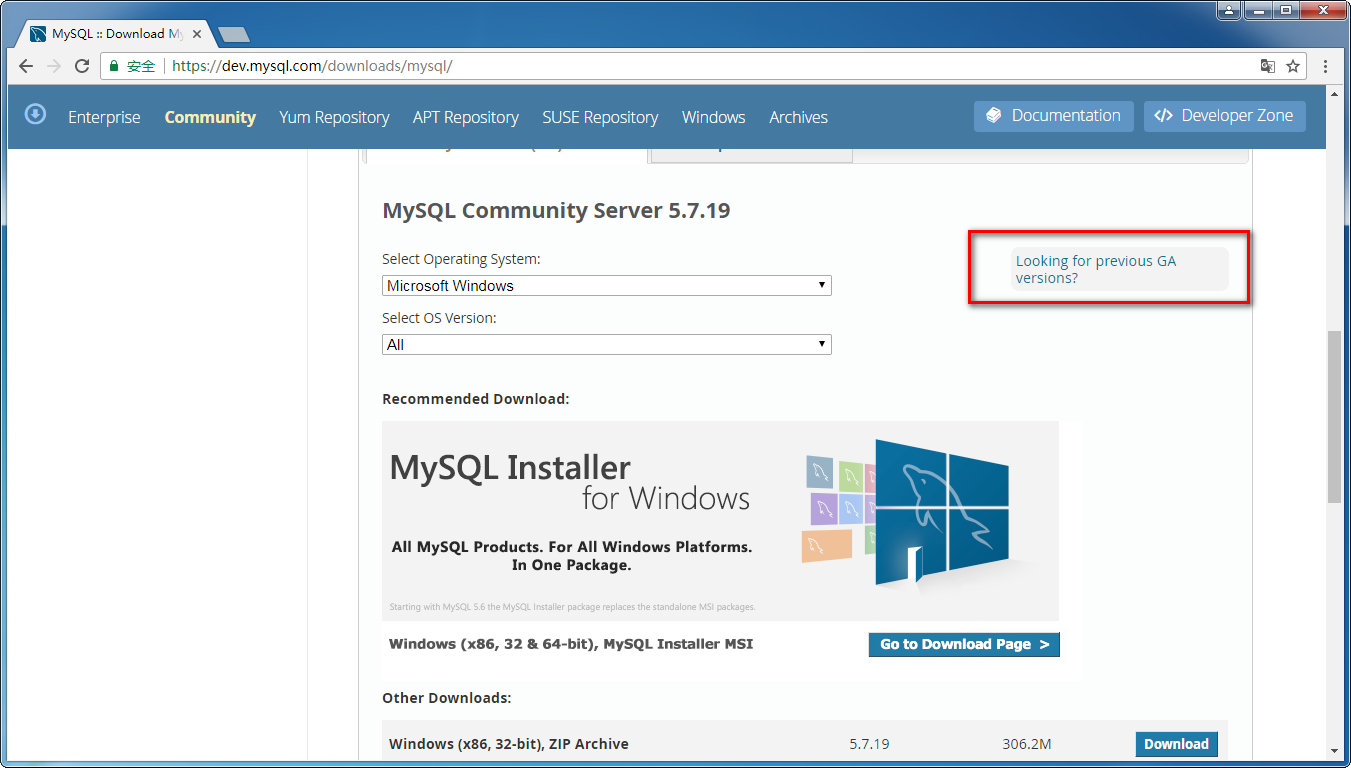Click the MySQL Installer for Windows banner
The width and height of the screenshot is (1351, 768).
click(720, 520)
